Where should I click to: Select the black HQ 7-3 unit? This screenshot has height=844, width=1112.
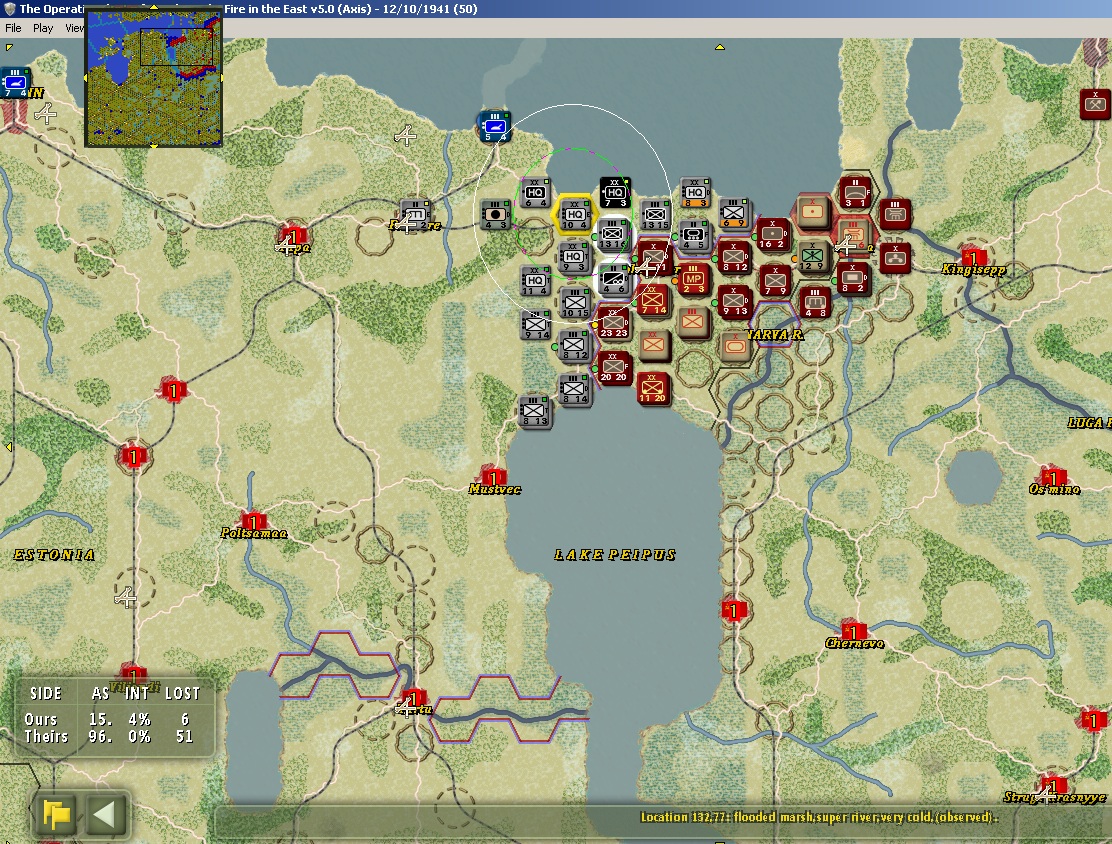(x=615, y=193)
